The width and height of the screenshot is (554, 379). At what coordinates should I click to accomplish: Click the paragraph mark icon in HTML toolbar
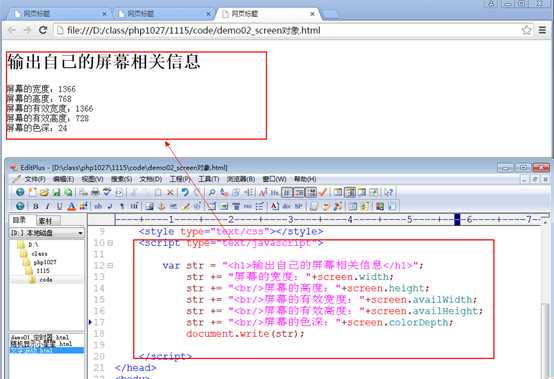click(122, 206)
